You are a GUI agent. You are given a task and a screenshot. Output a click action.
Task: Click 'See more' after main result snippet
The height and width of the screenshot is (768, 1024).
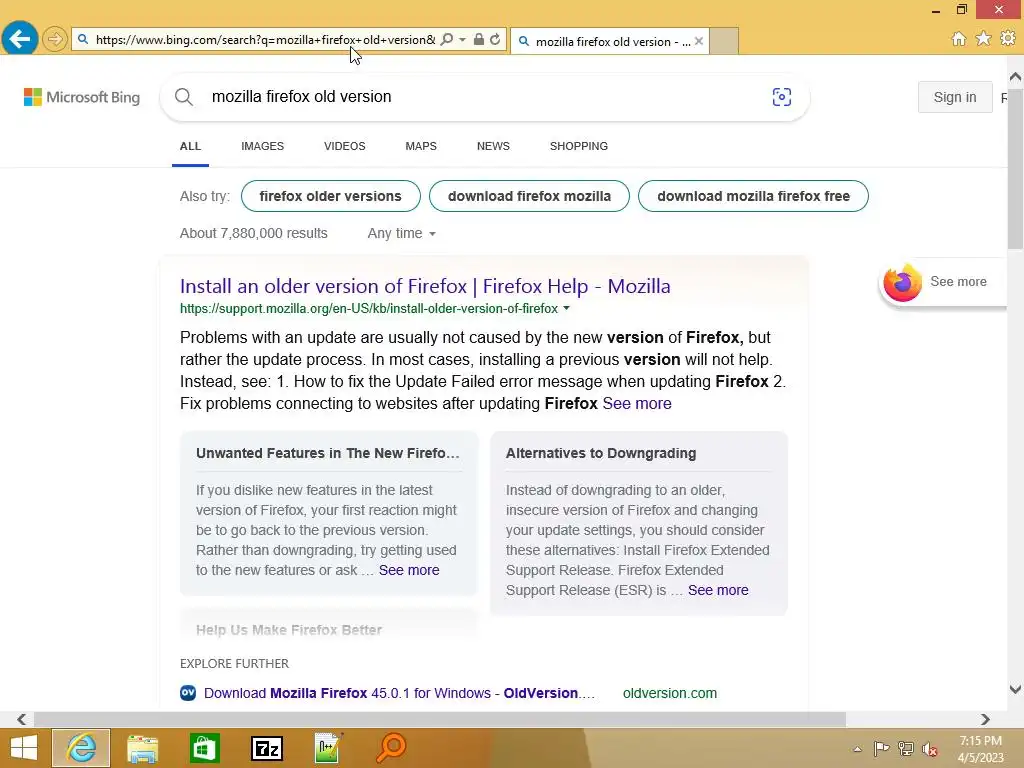[x=637, y=404]
